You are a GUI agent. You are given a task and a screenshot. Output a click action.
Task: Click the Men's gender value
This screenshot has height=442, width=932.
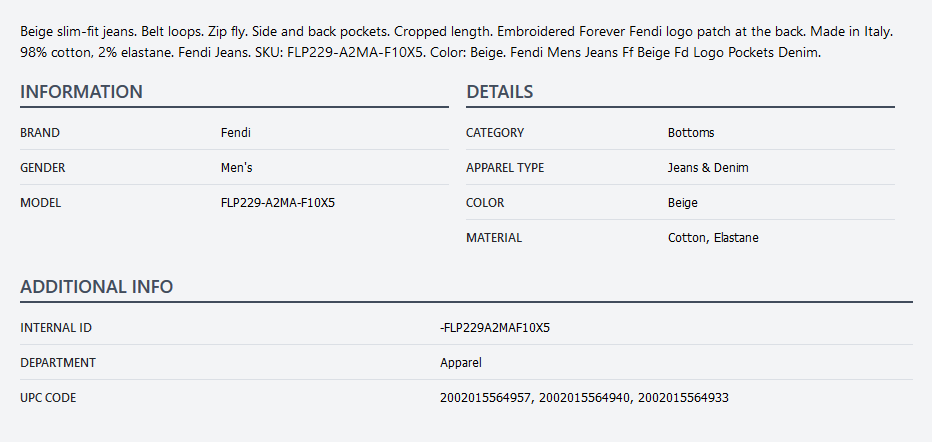236,168
